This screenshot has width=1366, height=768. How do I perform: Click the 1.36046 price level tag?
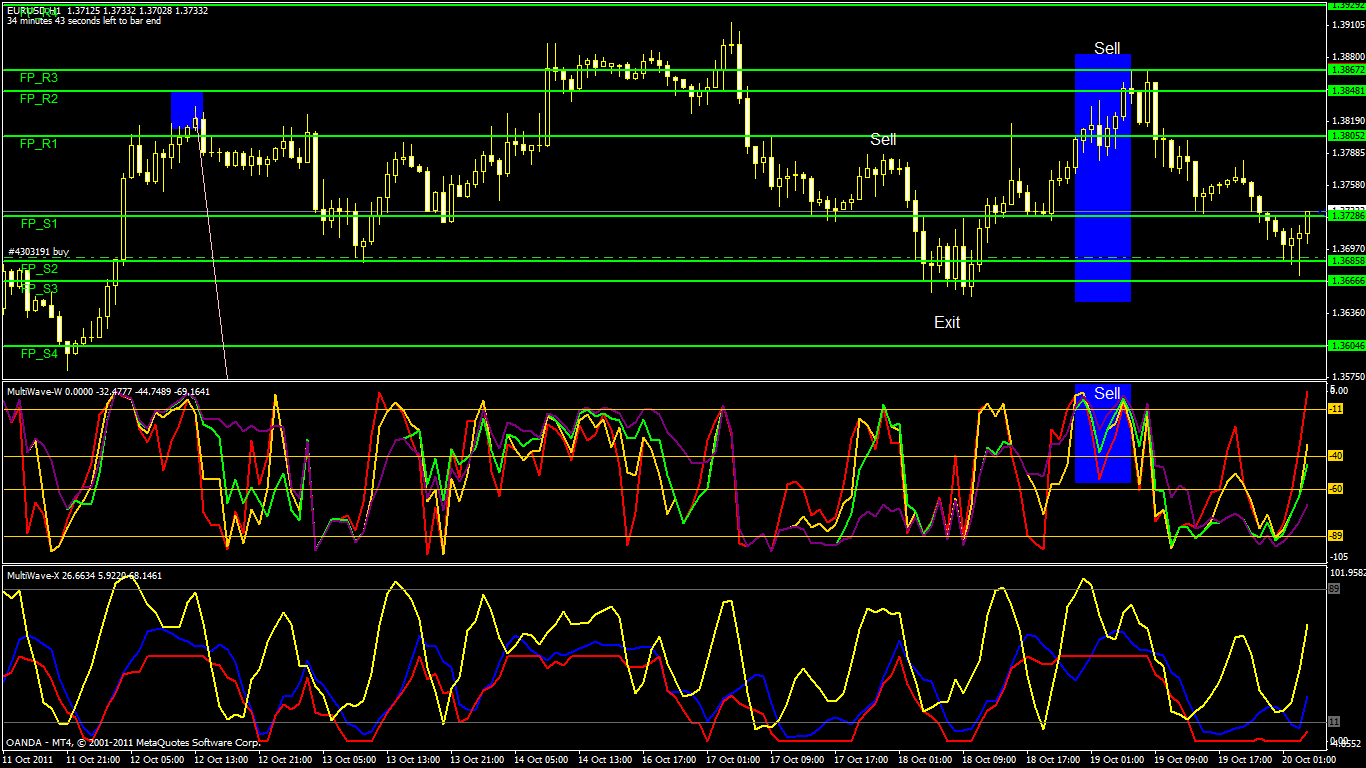(1346, 345)
